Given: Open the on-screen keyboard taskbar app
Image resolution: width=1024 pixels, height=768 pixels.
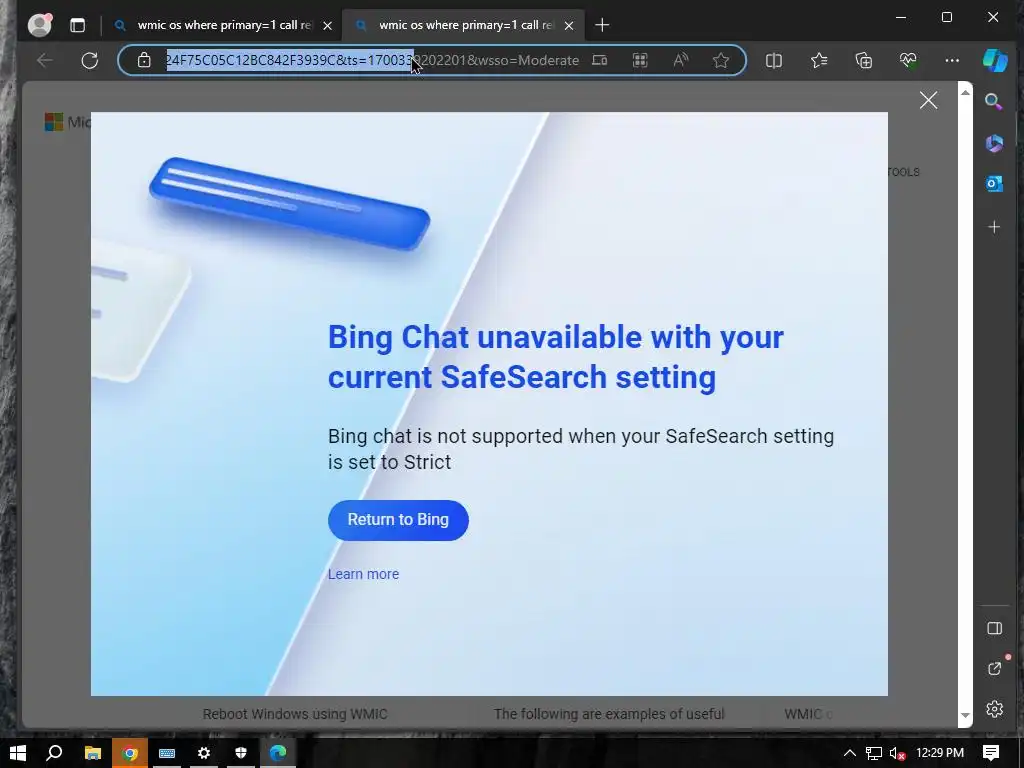Looking at the screenshot, I should click(167, 753).
